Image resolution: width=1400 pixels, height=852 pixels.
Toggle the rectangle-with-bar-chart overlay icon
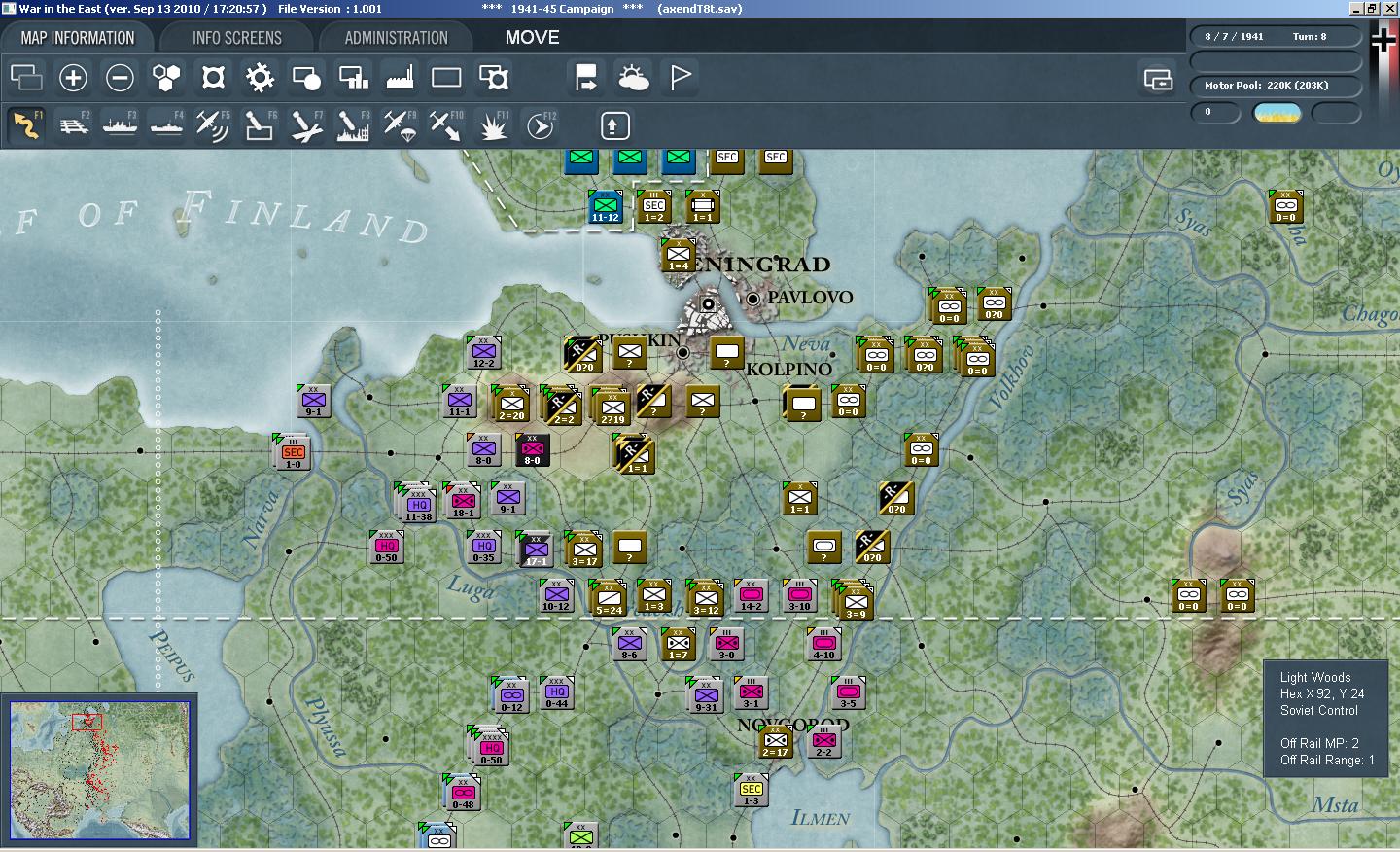click(353, 77)
